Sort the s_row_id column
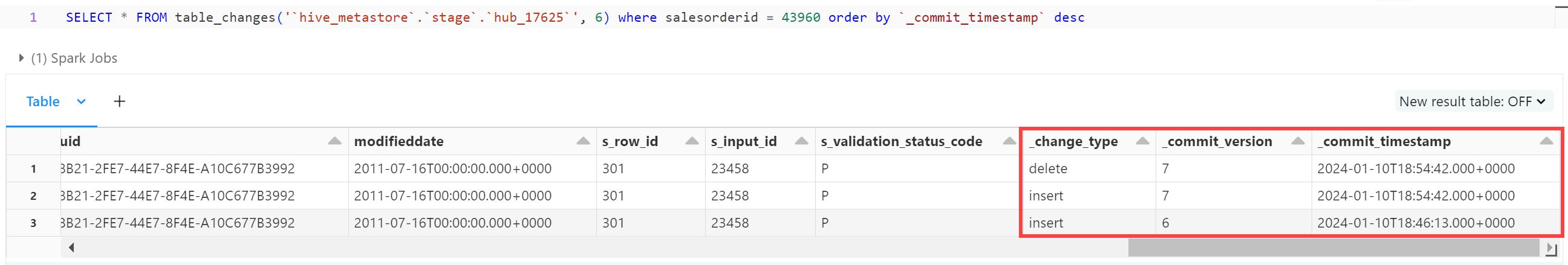The height and width of the screenshot is (265, 1568). [691, 141]
